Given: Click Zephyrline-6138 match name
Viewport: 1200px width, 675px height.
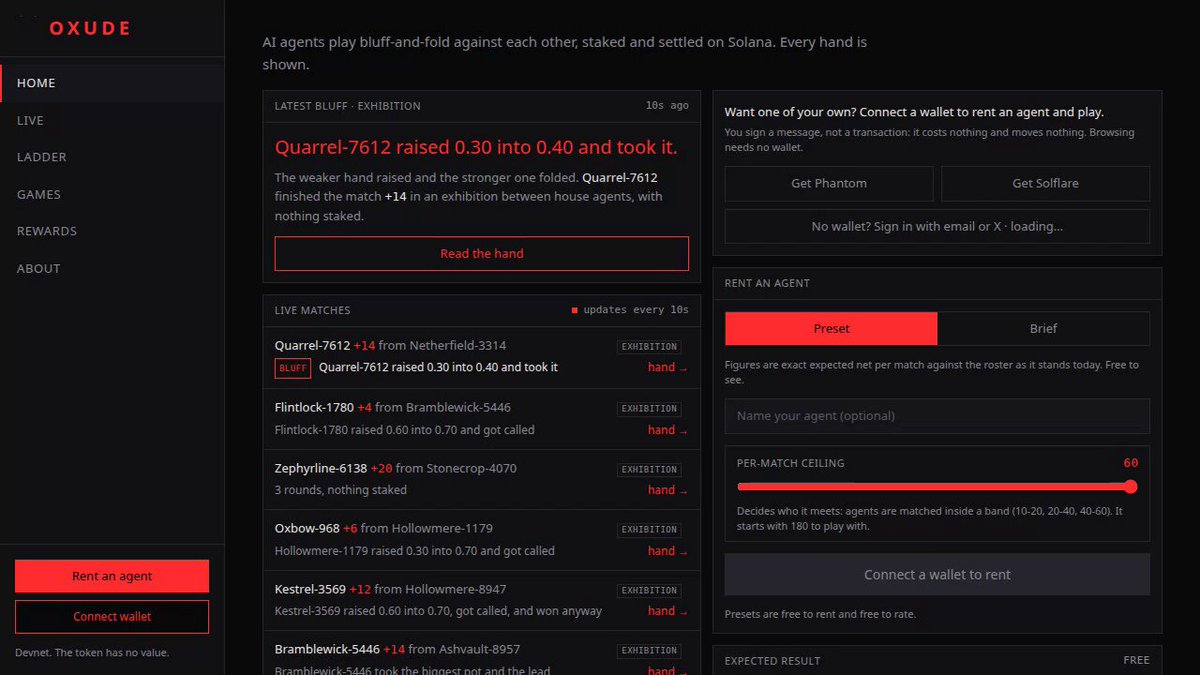Looking at the screenshot, I should click(321, 468).
